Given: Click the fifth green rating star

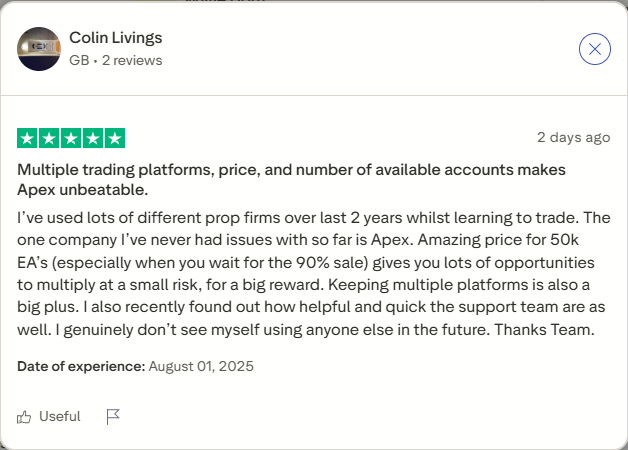Looking at the screenshot, I should click(x=115, y=138).
